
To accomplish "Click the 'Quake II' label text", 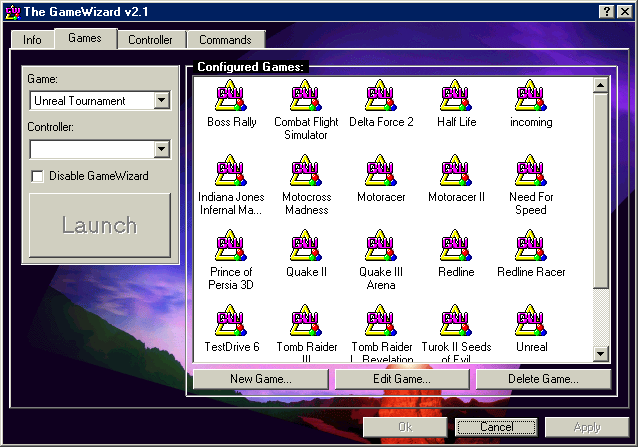I will coord(306,272).
